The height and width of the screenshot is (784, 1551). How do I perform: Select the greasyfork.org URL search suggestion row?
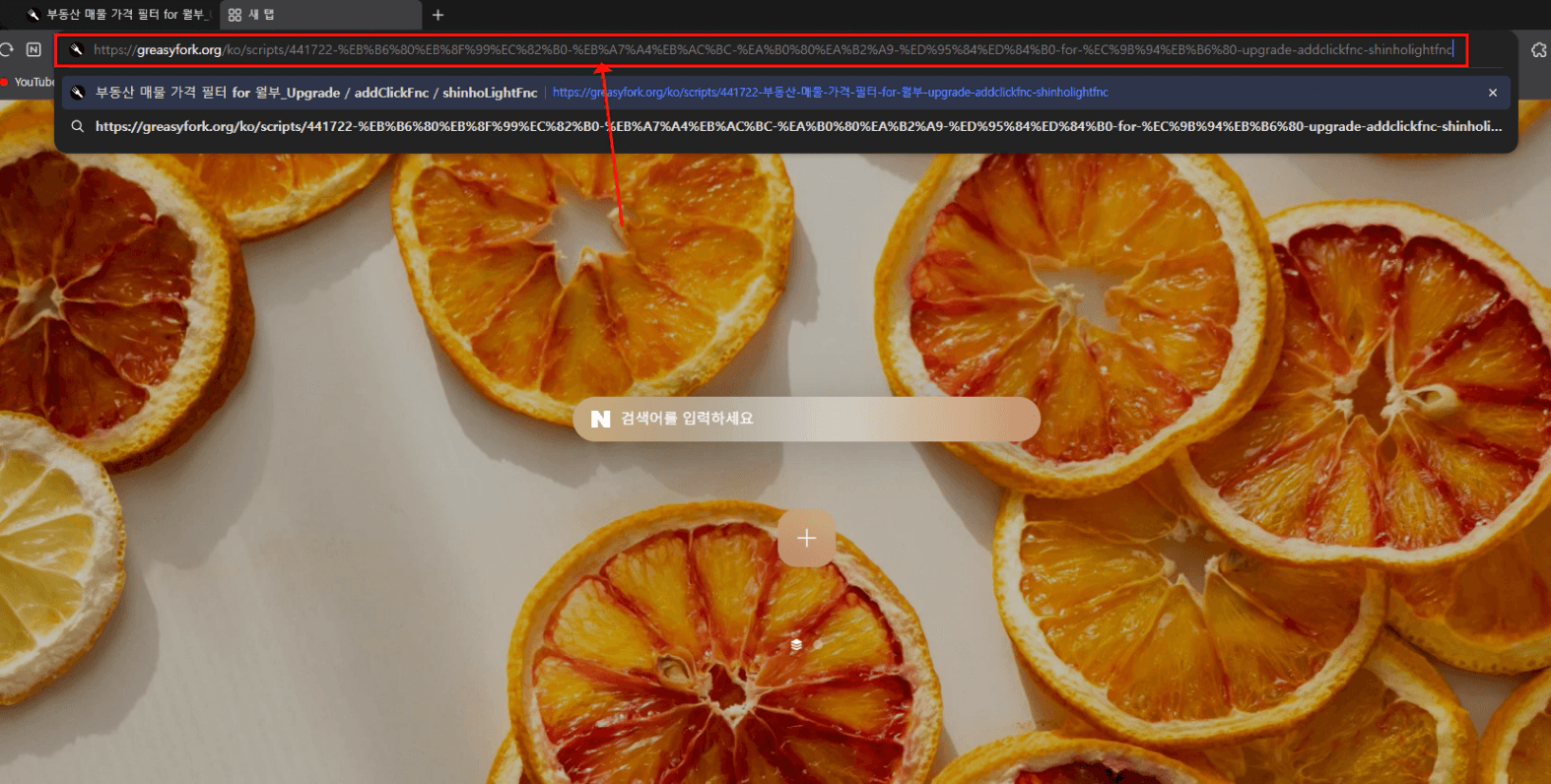(785, 126)
